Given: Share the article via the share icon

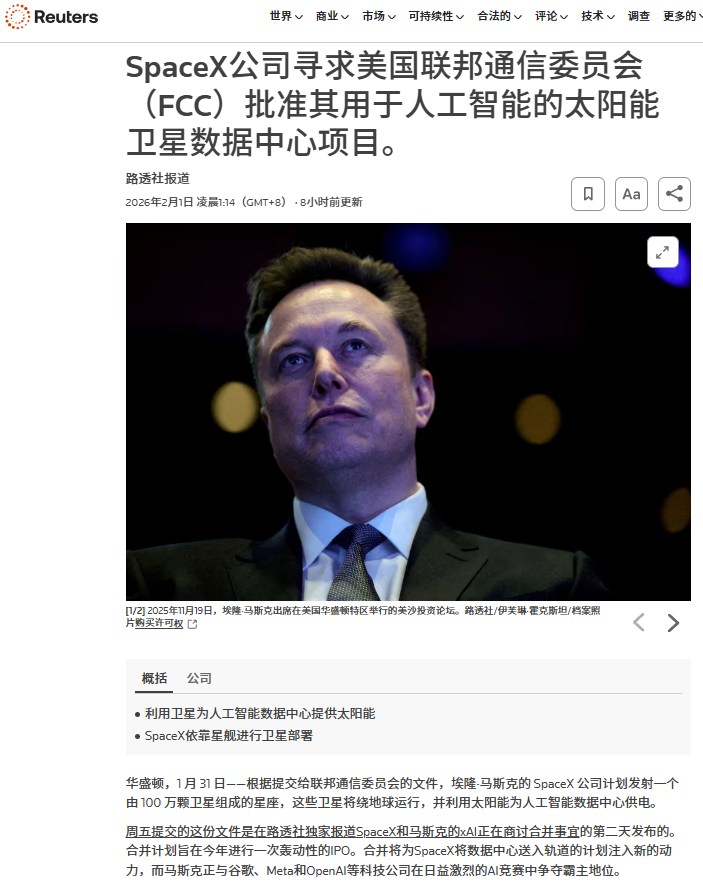Looking at the screenshot, I should (x=674, y=194).
